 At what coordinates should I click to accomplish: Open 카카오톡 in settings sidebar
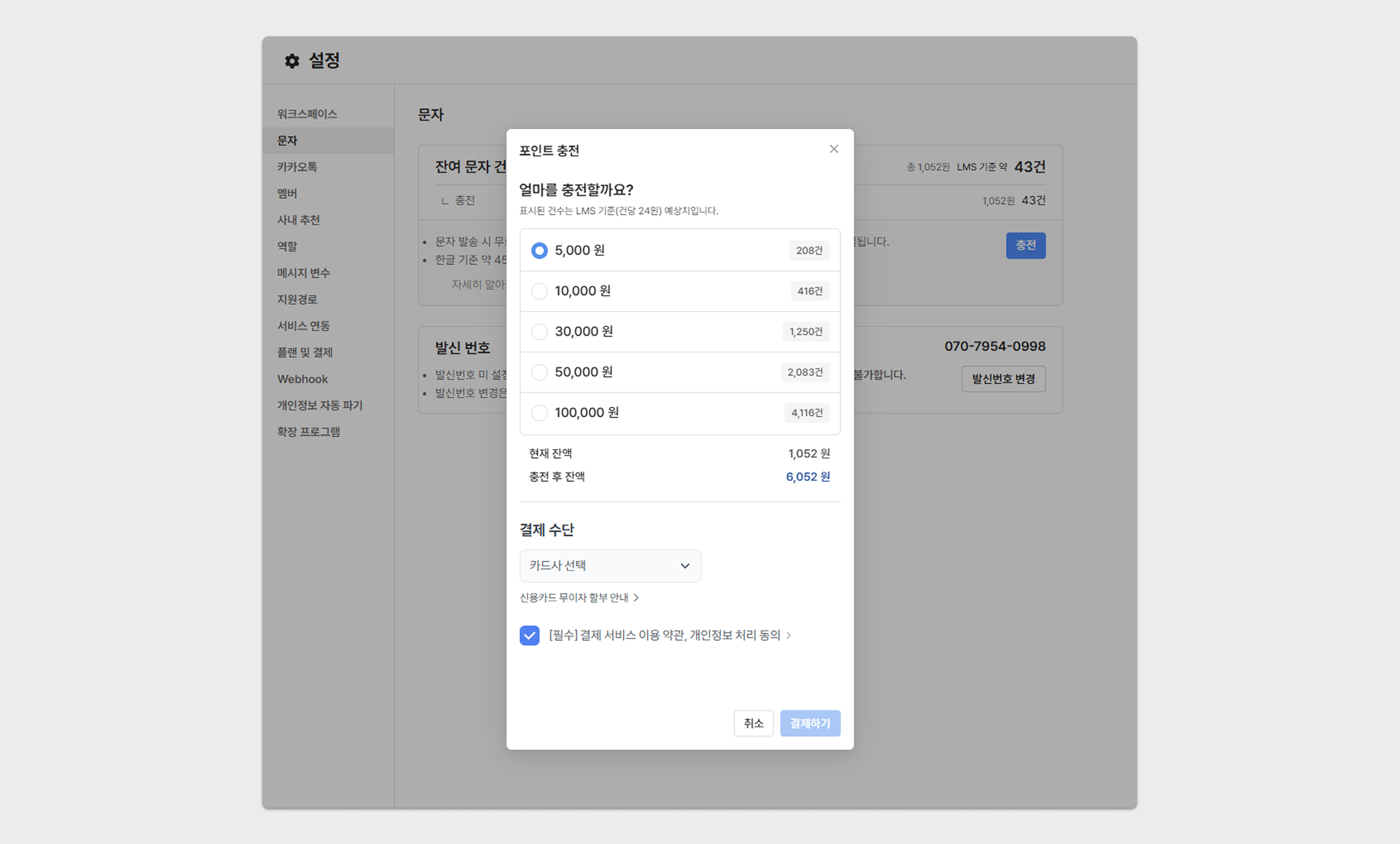(297, 167)
